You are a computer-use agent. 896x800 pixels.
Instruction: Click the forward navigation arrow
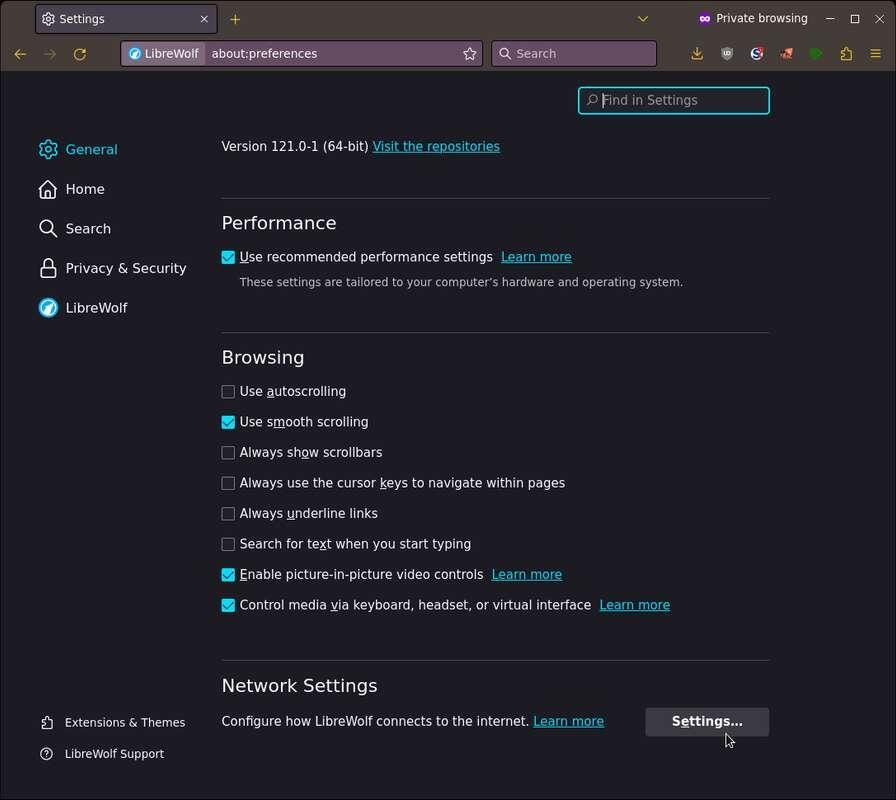click(50, 54)
